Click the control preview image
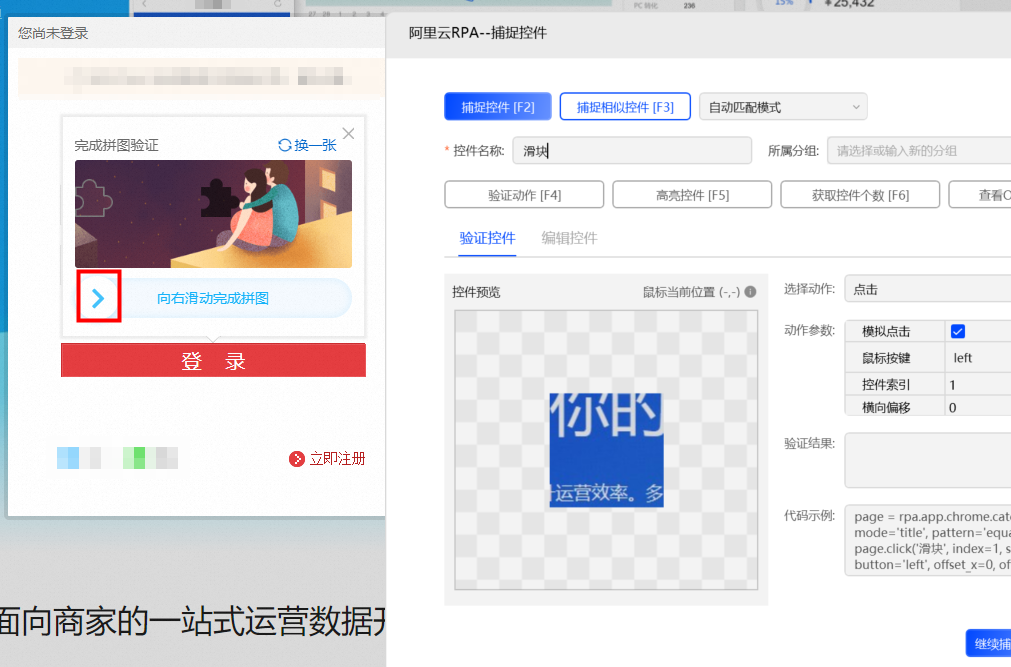The height and width of the screenshot is (667, 1011). 606,450
